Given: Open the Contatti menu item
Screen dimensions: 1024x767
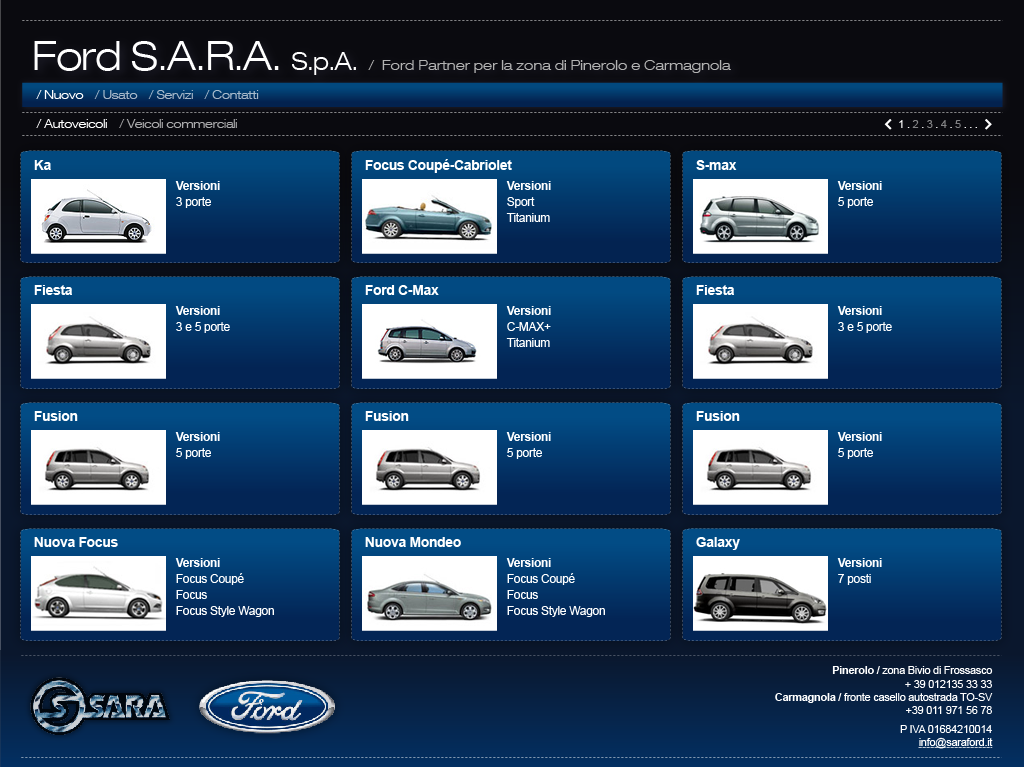Looking at the screenshot, I should (234, 95).
